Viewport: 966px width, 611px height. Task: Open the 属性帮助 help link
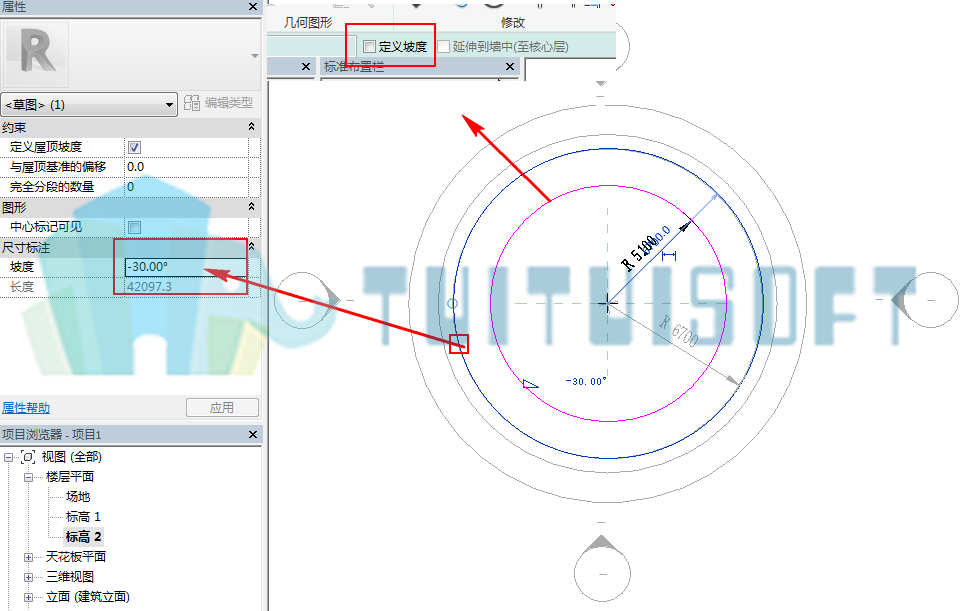click(26, 408)
